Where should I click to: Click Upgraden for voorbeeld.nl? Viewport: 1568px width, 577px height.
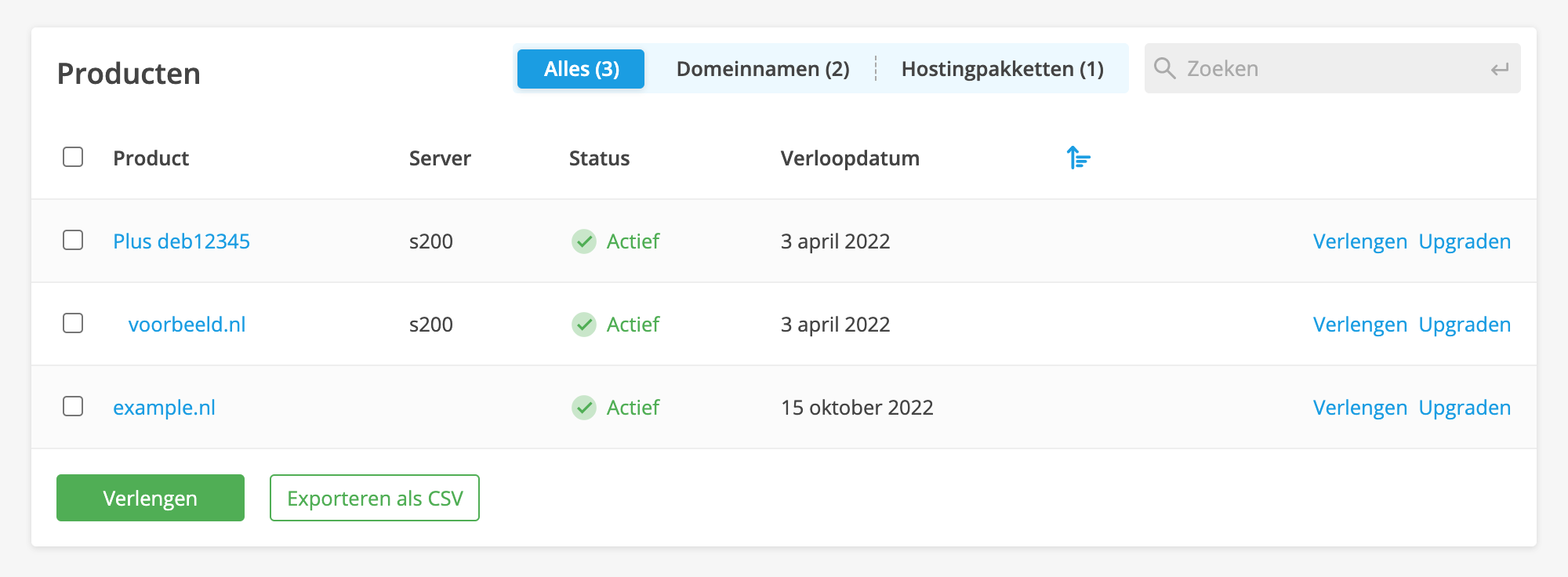pyautogui.click(x=1464, y=325)
